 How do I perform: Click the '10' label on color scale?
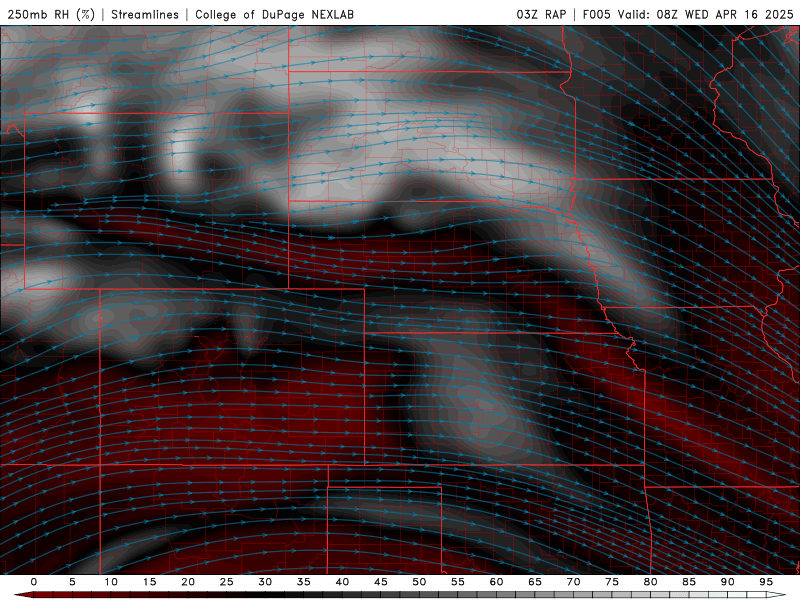tap(111, 582)
